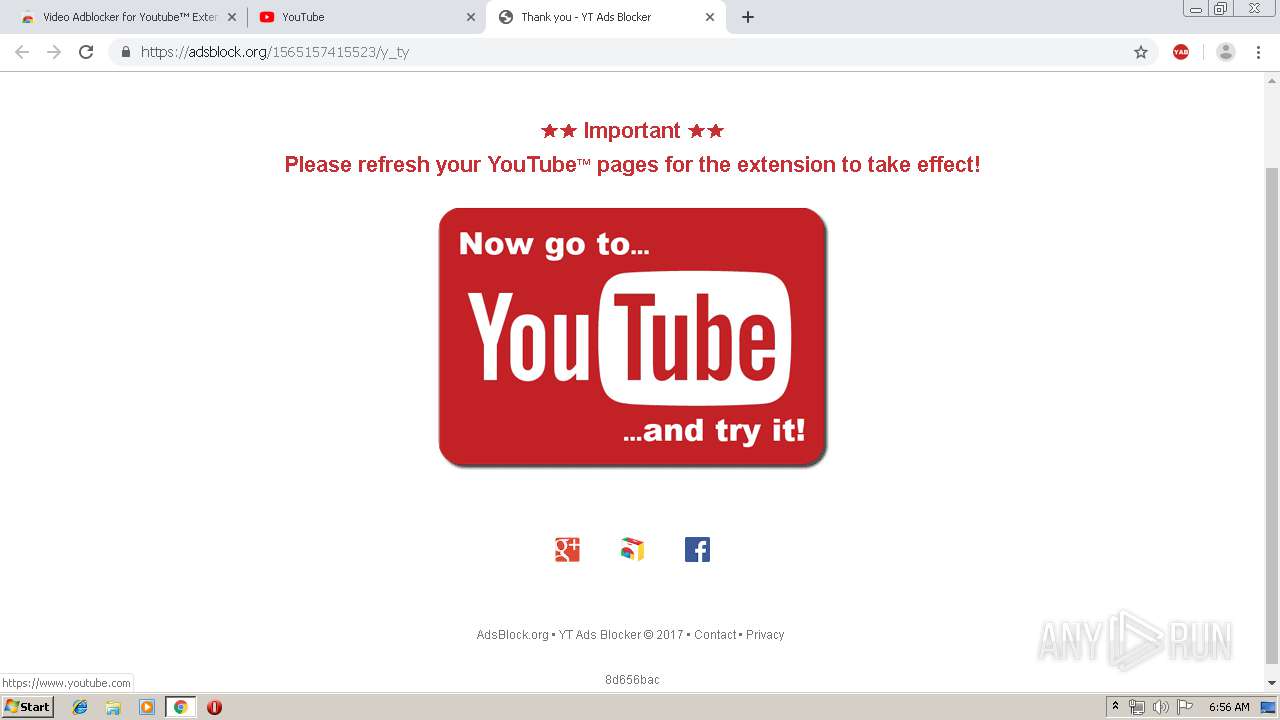Viewport: 1280px width, 720px height.
Task: Open Chrome's three-dot menu
Action: (1258, 52)
